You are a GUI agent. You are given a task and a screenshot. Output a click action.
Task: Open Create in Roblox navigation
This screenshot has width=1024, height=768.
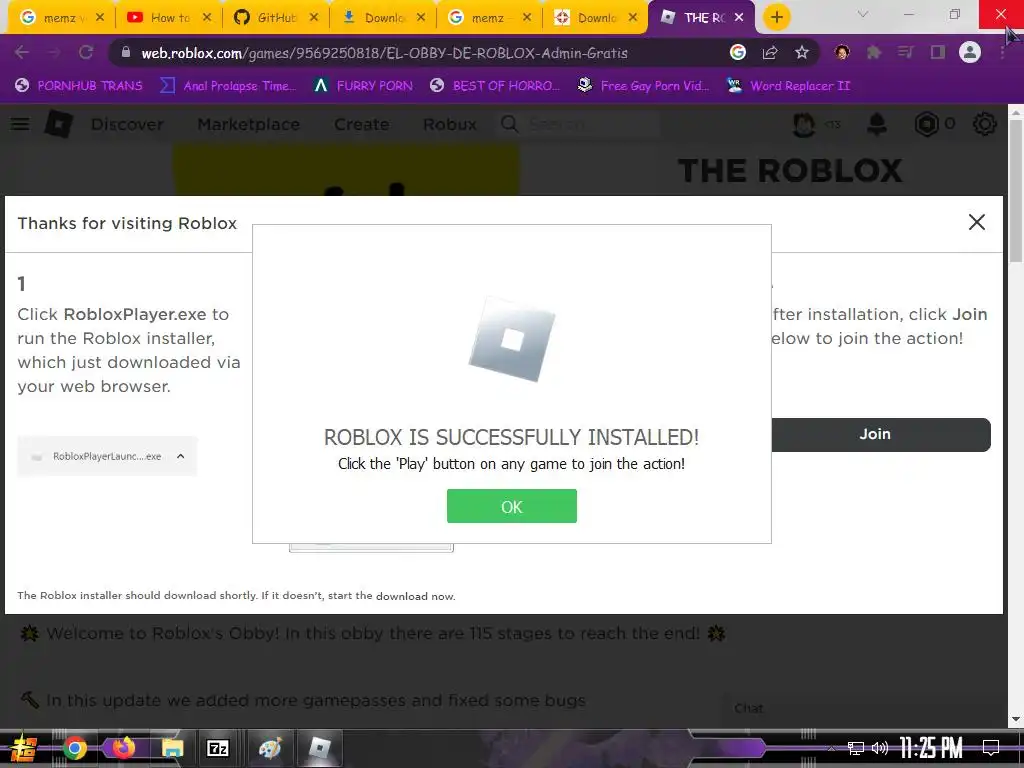[361, 124]
